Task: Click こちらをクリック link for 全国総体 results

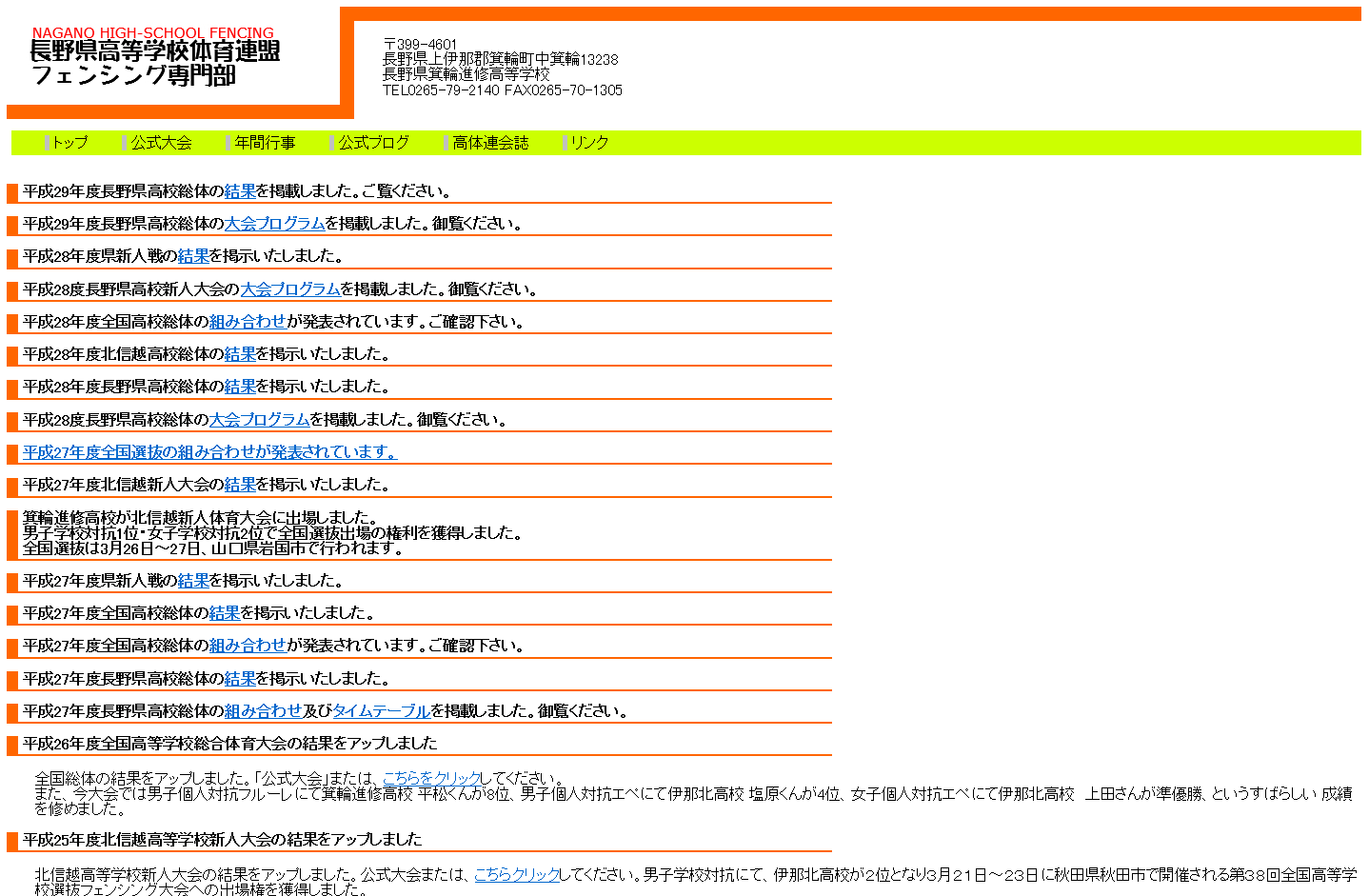Action: (x=431, y=779)
